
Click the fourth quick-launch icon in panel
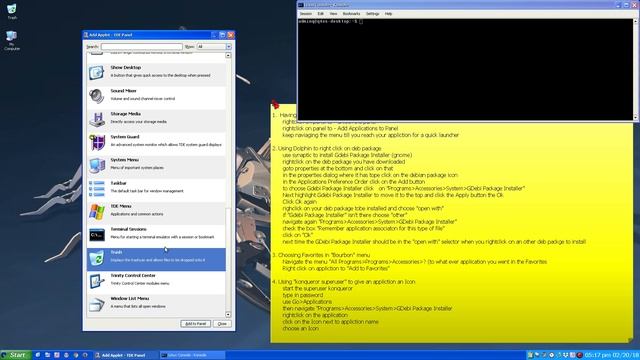tap(66, 355)
